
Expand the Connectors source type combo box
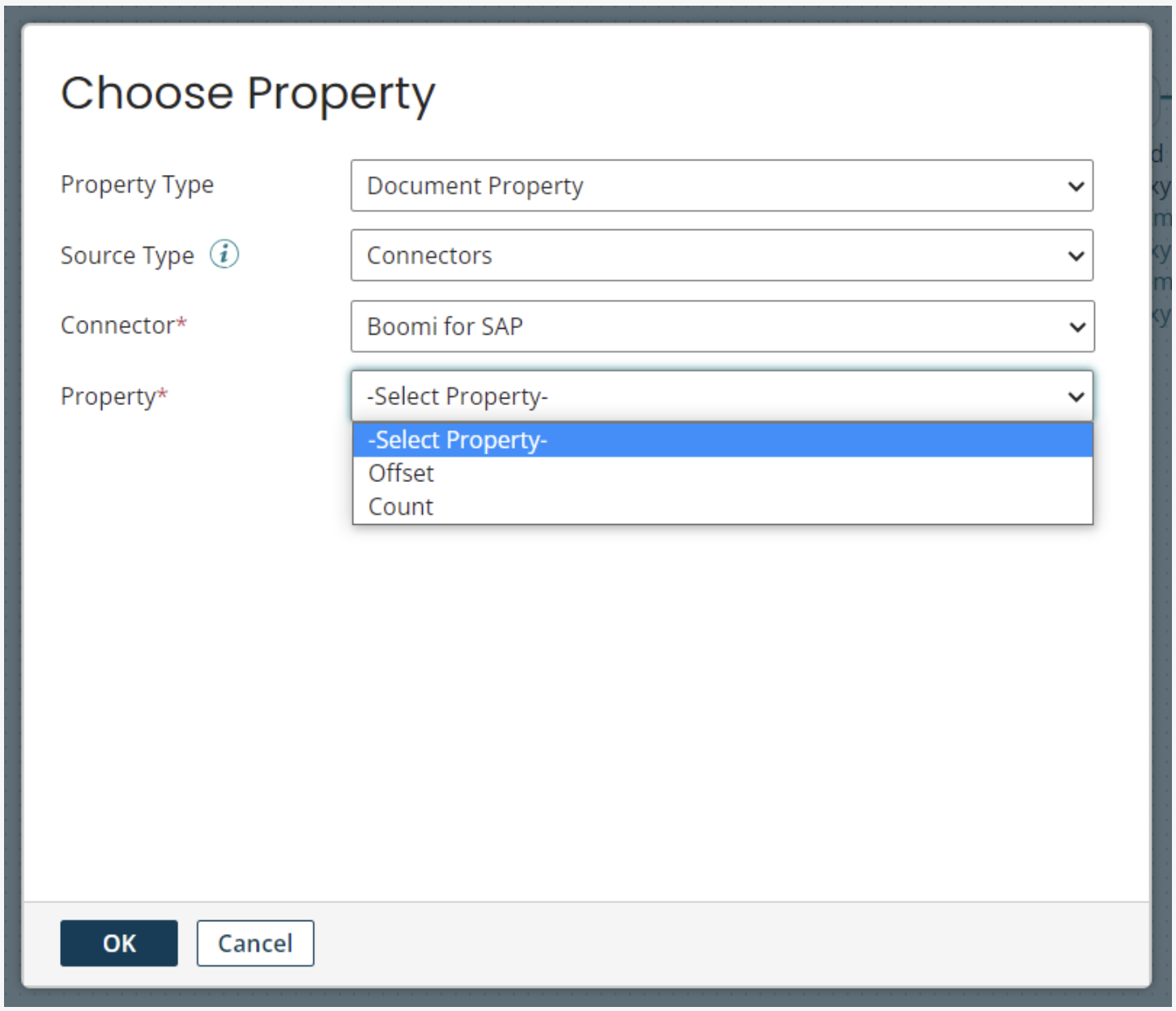click(713, 256)
